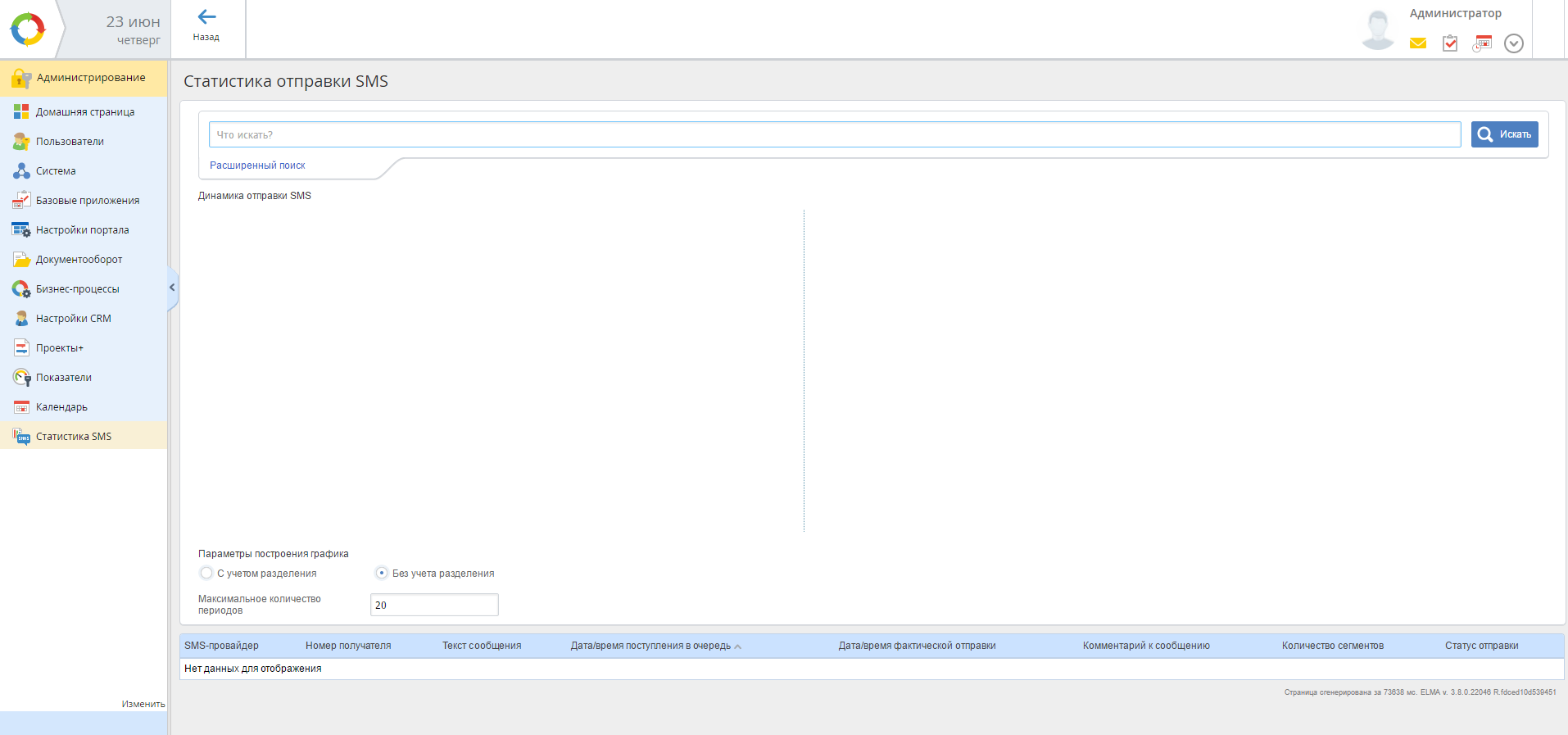The width and height of the screenshot is (1568, 735).
Task: Expand the Расширенный поиск section
Action: (x=257, y=166)
